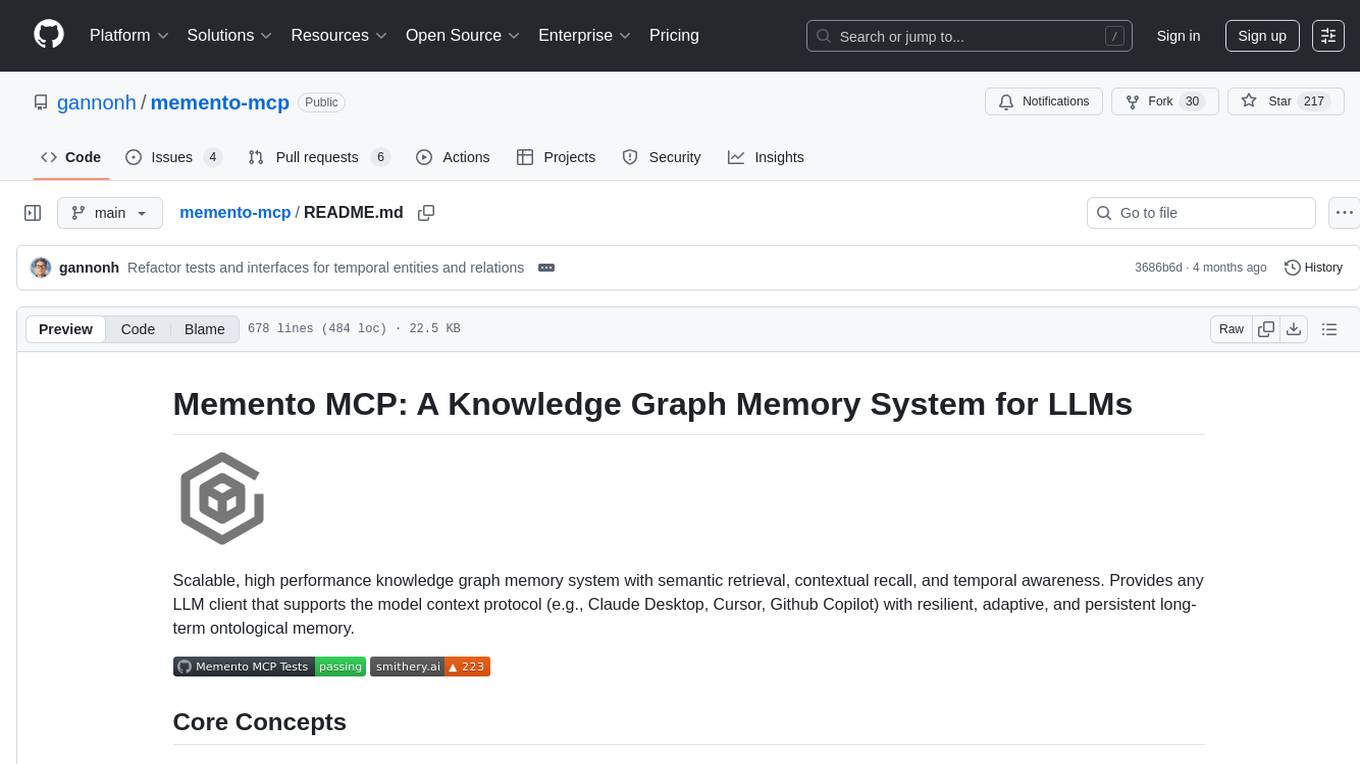Image resolution: width=1360 pixels, height=764 pixels.
Task: Copy the README.md file path
Action: pyautogui.click(x=426, y=213)
